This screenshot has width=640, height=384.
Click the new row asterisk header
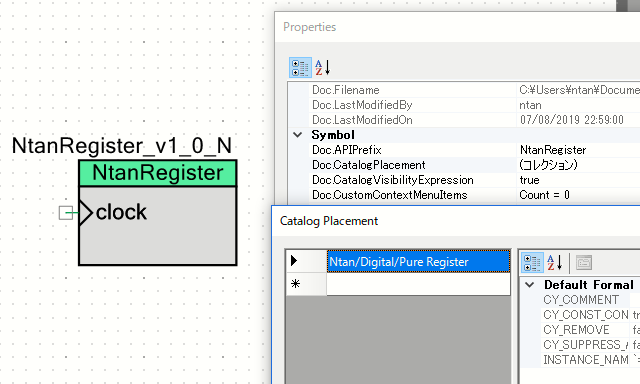click(306, 284)
